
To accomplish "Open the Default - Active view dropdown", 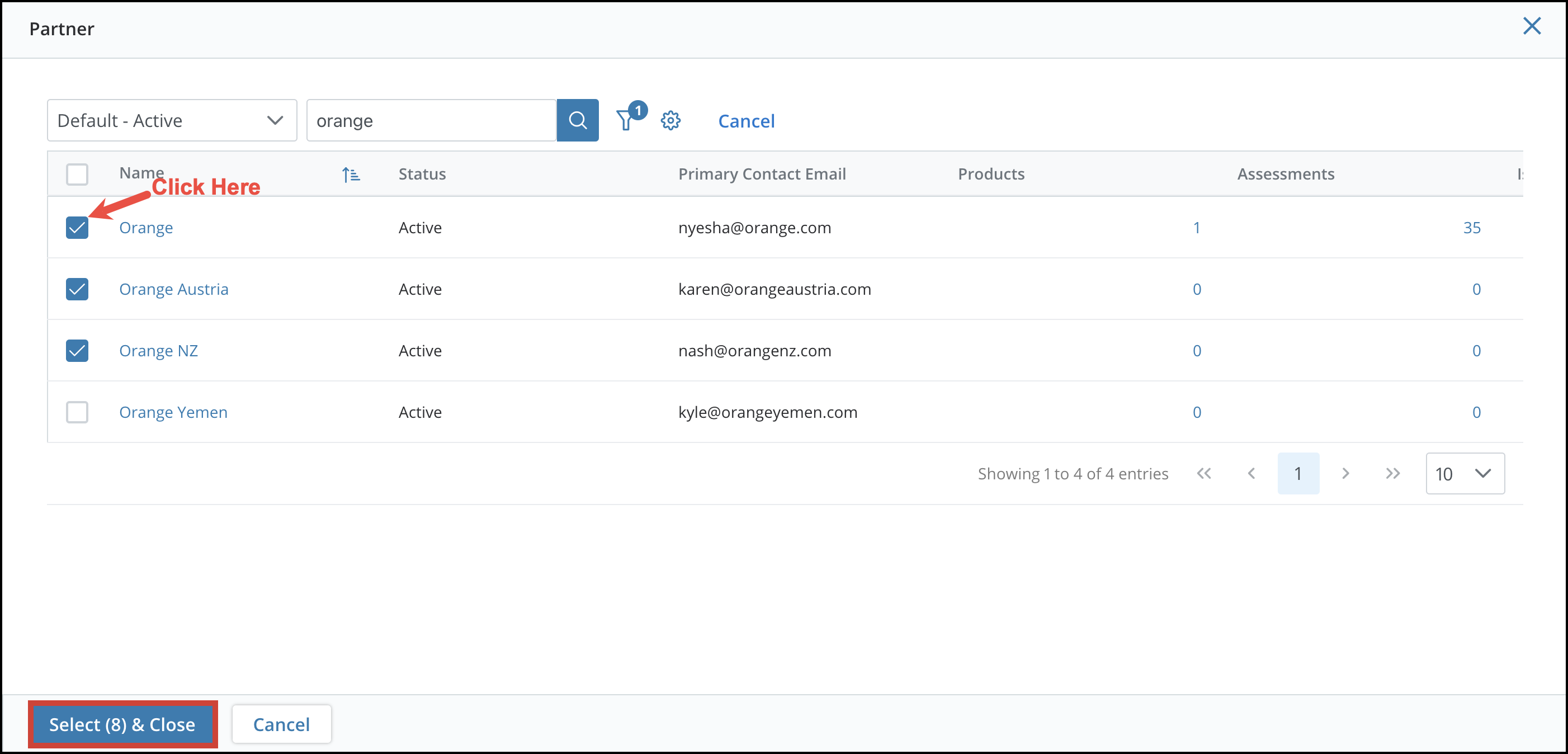I will click(172, 121).
